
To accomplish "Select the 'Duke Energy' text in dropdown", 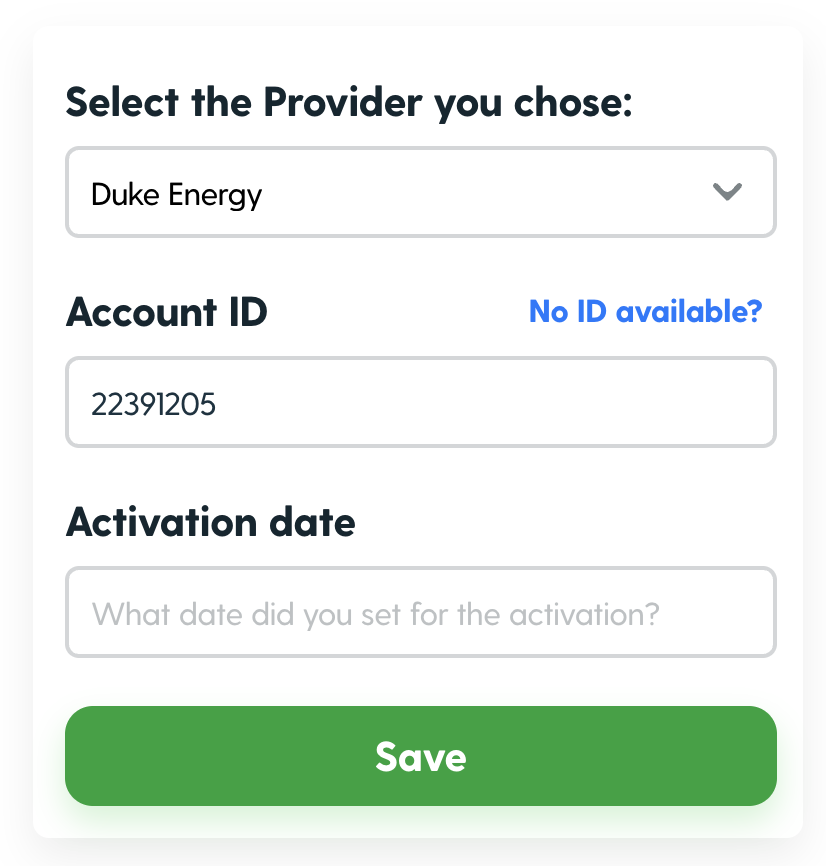I will coord(176,195).
